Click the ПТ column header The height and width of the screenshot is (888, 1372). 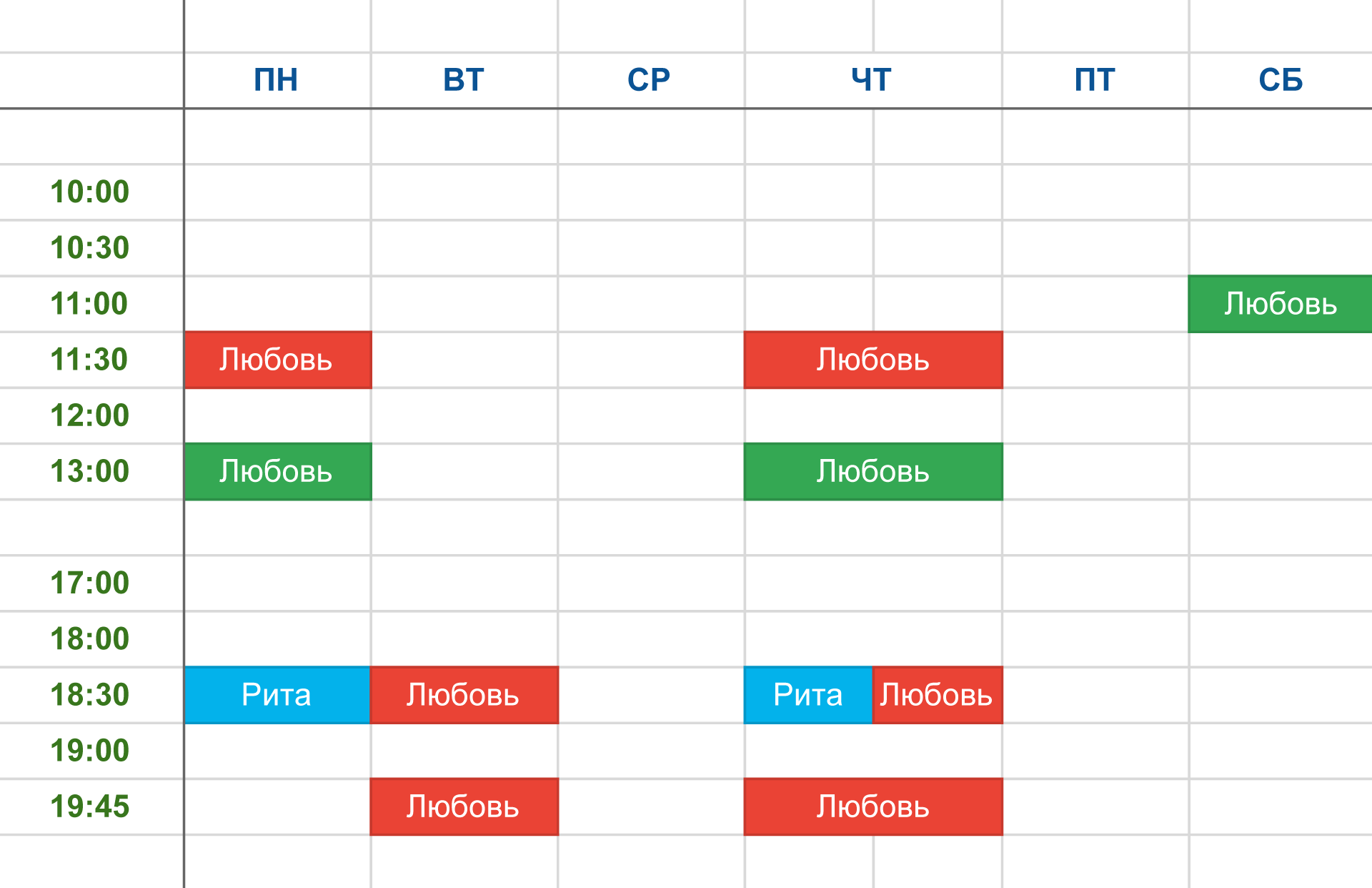(x=1095, y=80)
